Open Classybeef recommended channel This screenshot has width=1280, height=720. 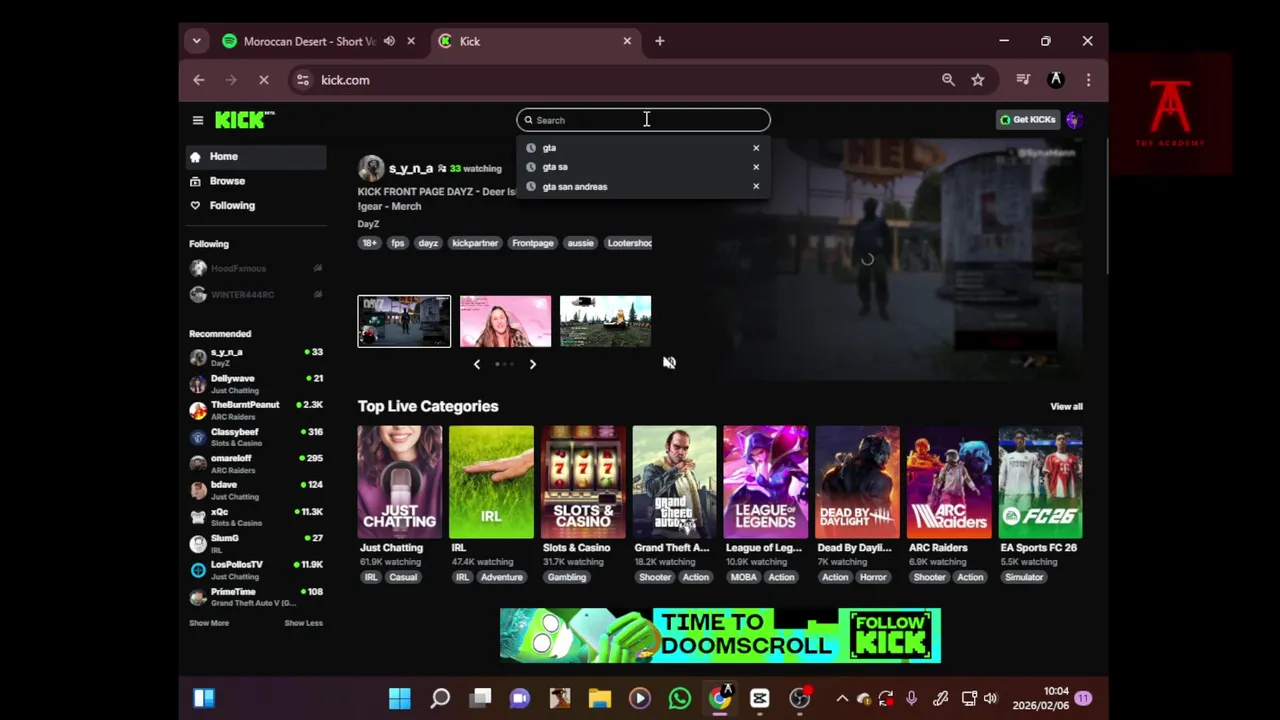coord(256,437)
